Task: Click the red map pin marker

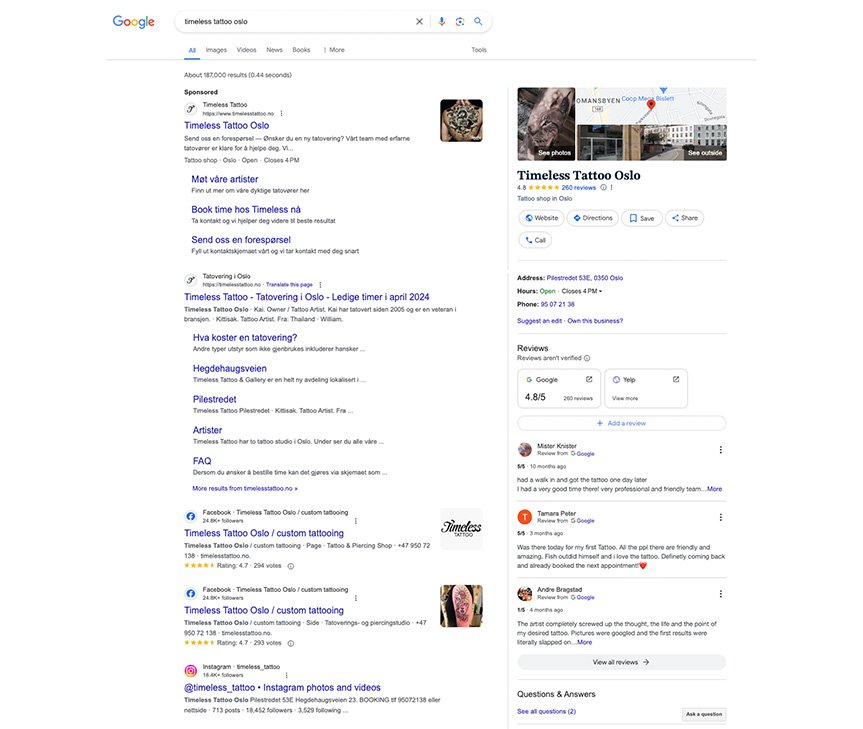Action: (651, 105)
